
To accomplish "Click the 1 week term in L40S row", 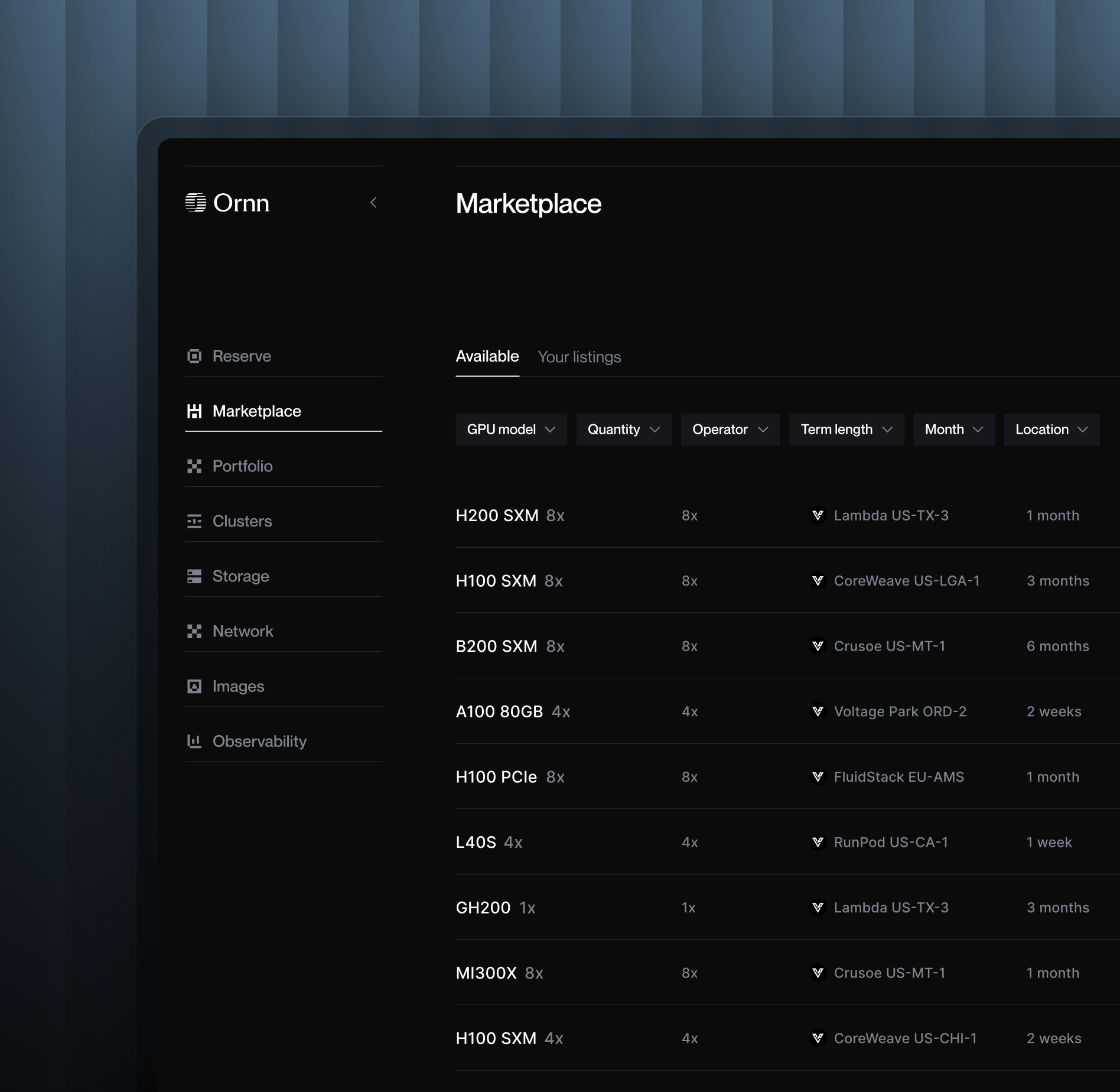I will tap(1049, 842).
